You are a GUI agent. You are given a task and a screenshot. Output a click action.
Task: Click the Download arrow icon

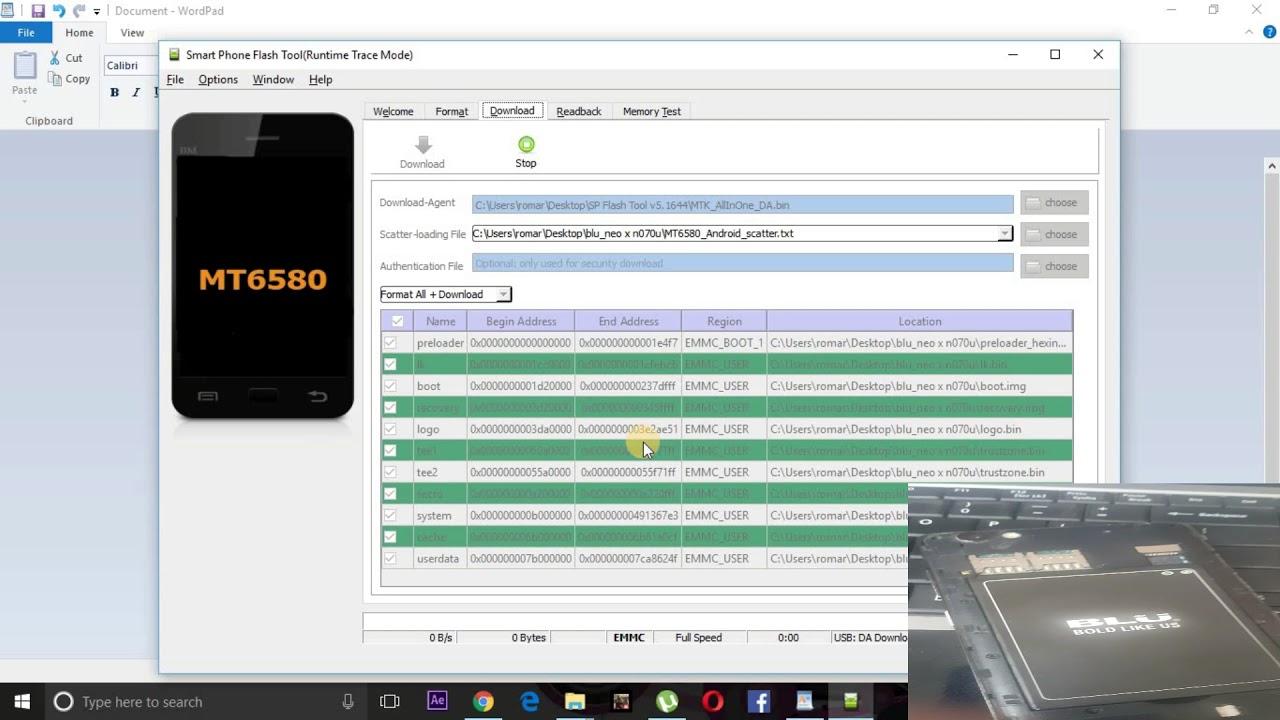[x=422, y=145]
